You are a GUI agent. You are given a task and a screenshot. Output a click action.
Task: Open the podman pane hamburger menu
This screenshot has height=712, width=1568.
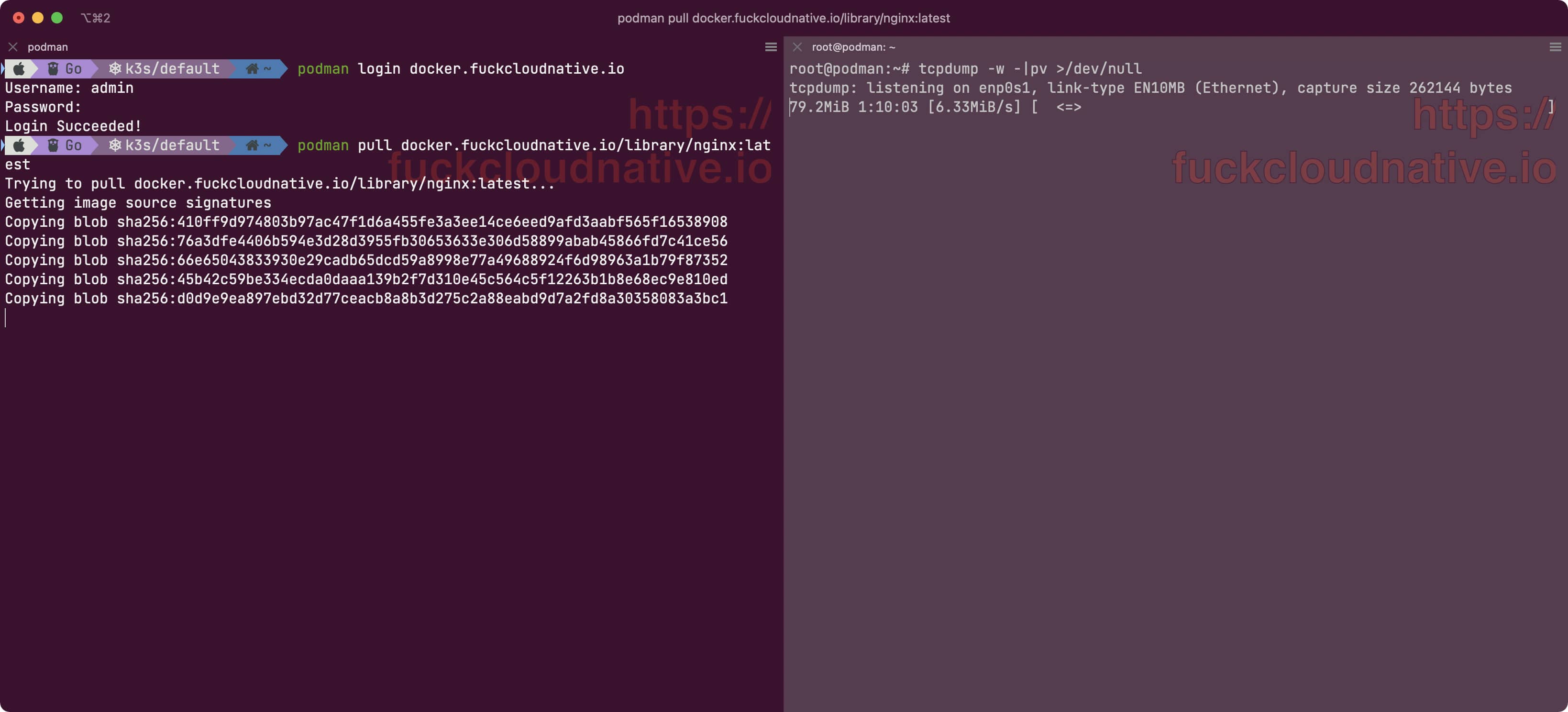[771, 47]
